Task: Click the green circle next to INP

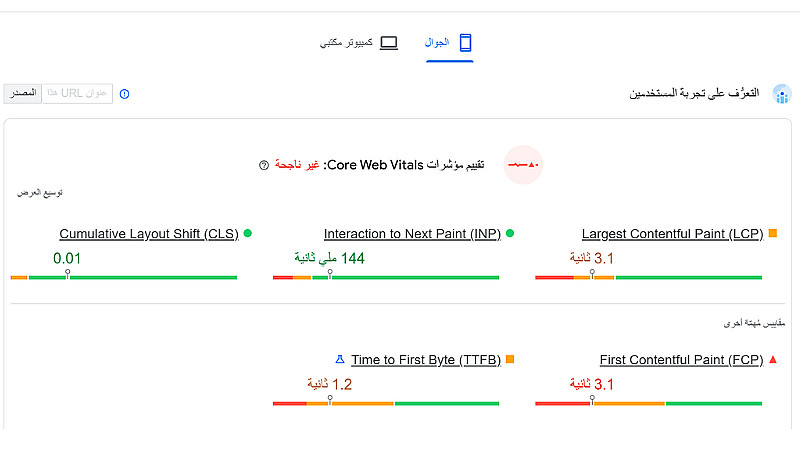Action: click(x=509, y=234)
